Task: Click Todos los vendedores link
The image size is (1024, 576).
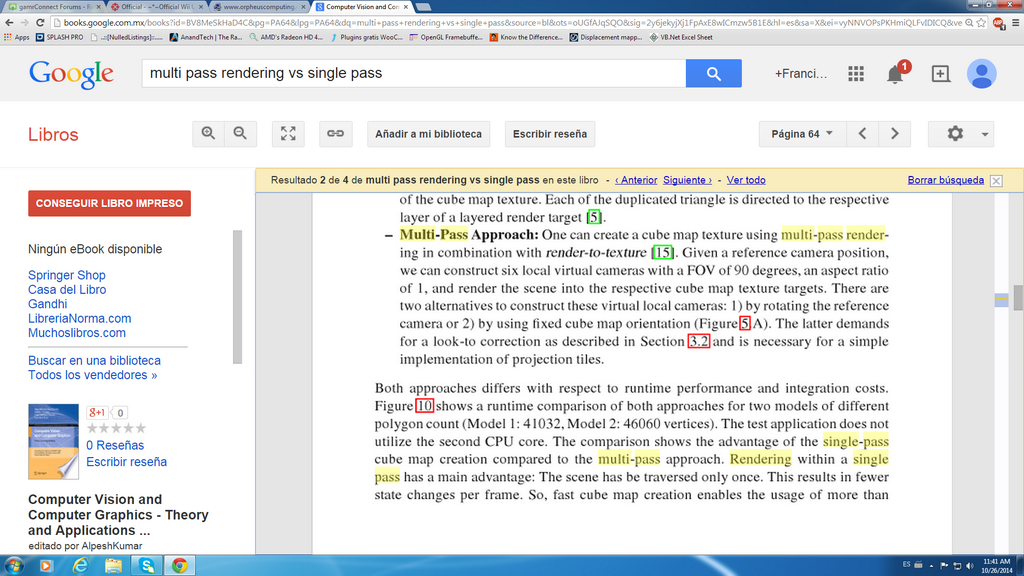Action: click(93, 375)
